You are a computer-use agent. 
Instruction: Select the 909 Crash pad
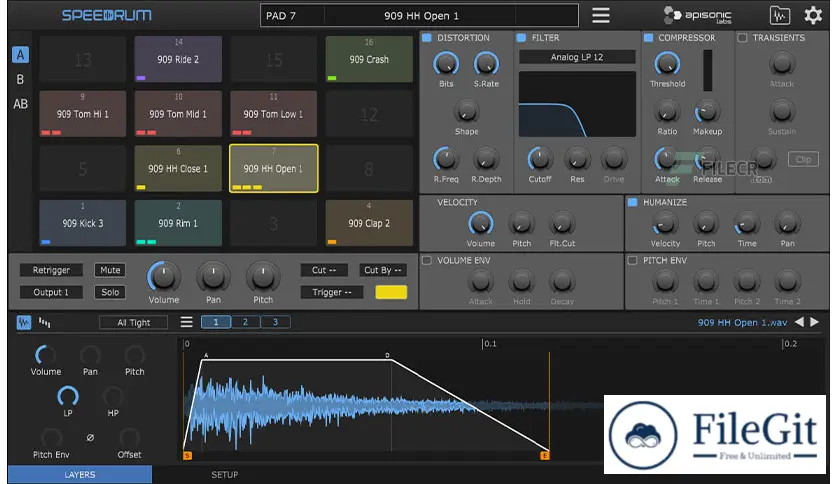click(369, 59)
